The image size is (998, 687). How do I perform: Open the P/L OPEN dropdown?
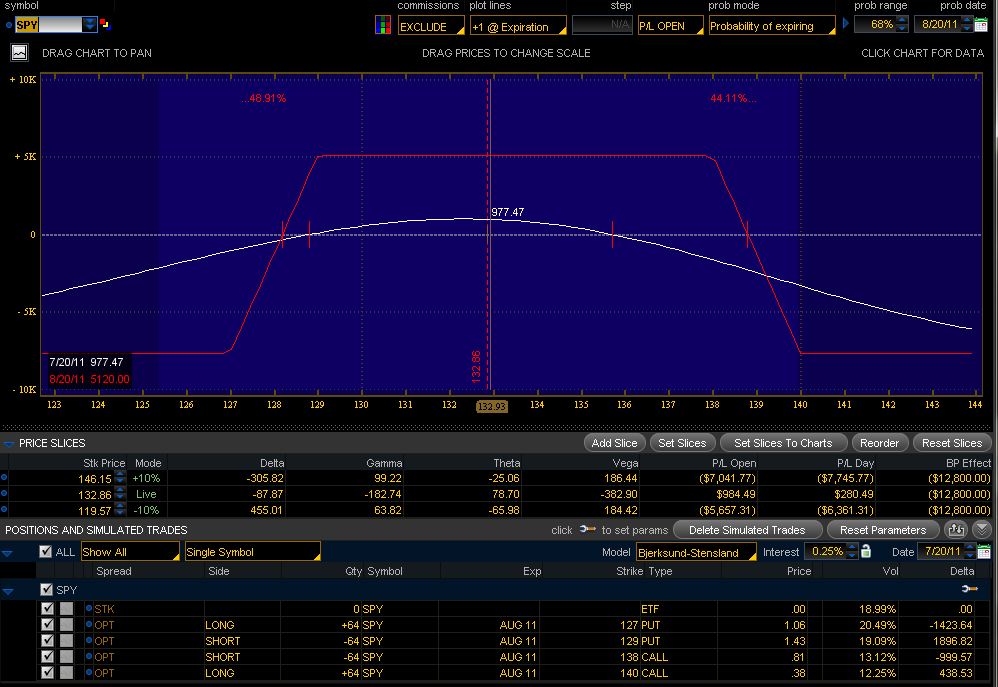point(670,25)
